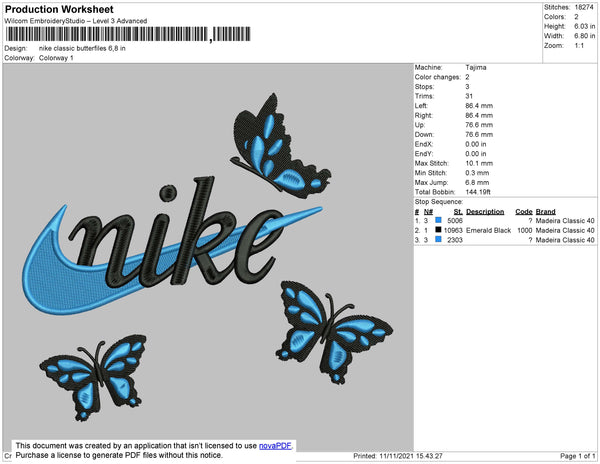Click the 'Code' column header
Screen dimensions: 600x464
(523, 212)
